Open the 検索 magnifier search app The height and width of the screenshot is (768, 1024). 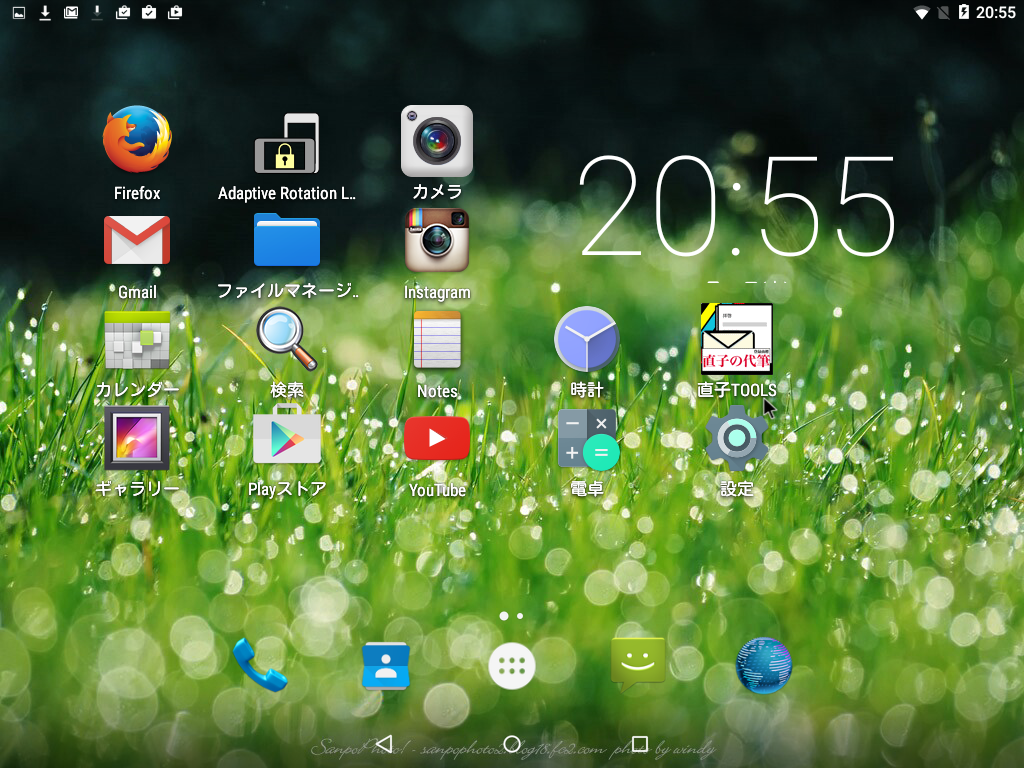pos(287,340)
